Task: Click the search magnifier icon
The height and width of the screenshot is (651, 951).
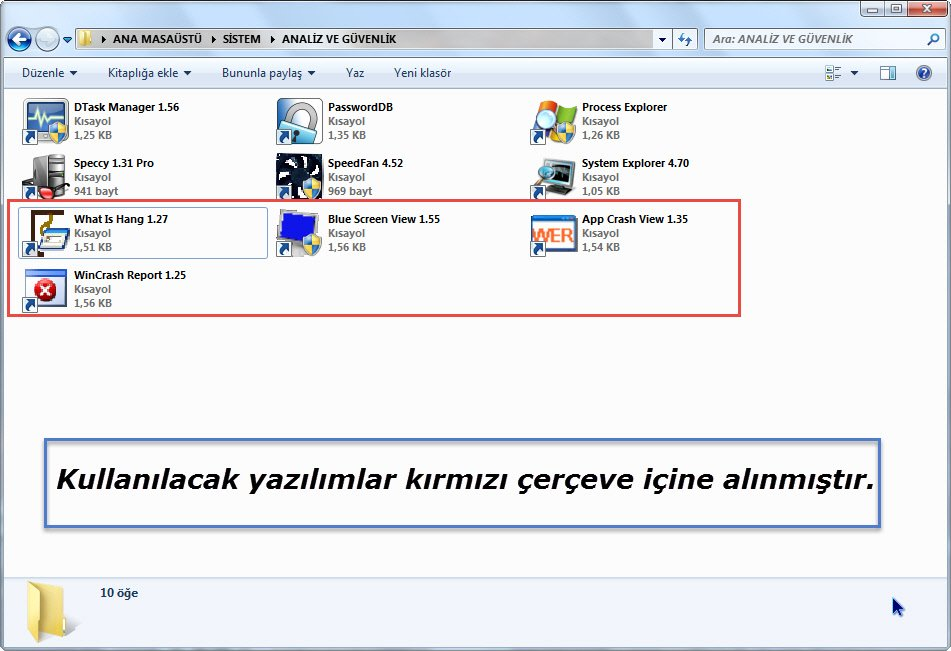Action: (933, 39)
